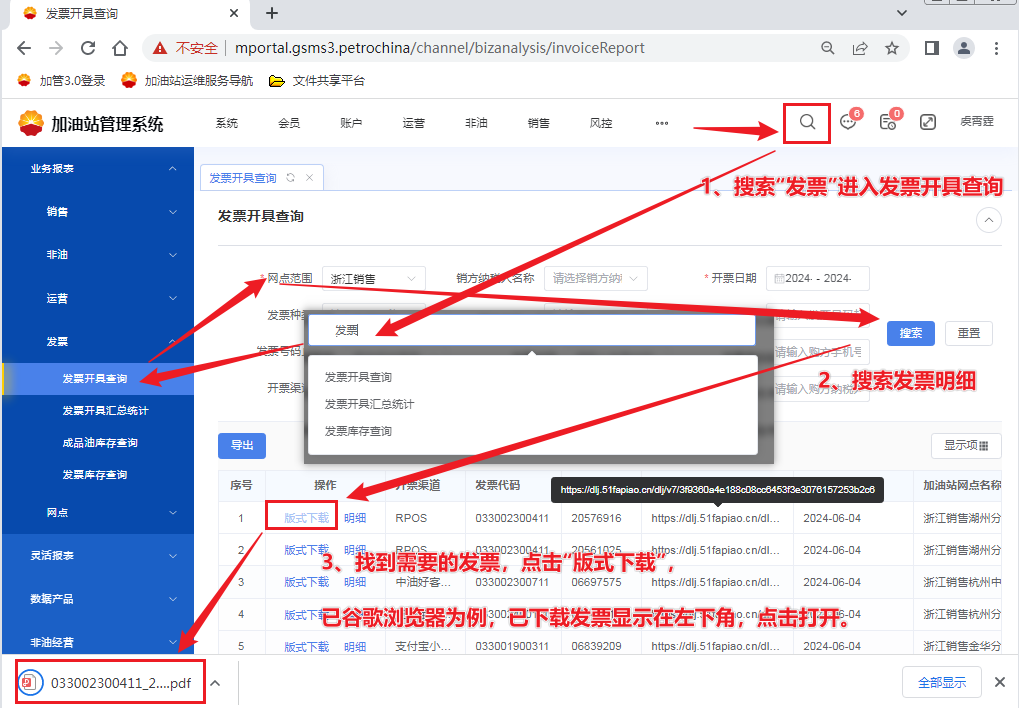
Task: Collapse the search form with round chevron
Action: (x=988, y=219)
